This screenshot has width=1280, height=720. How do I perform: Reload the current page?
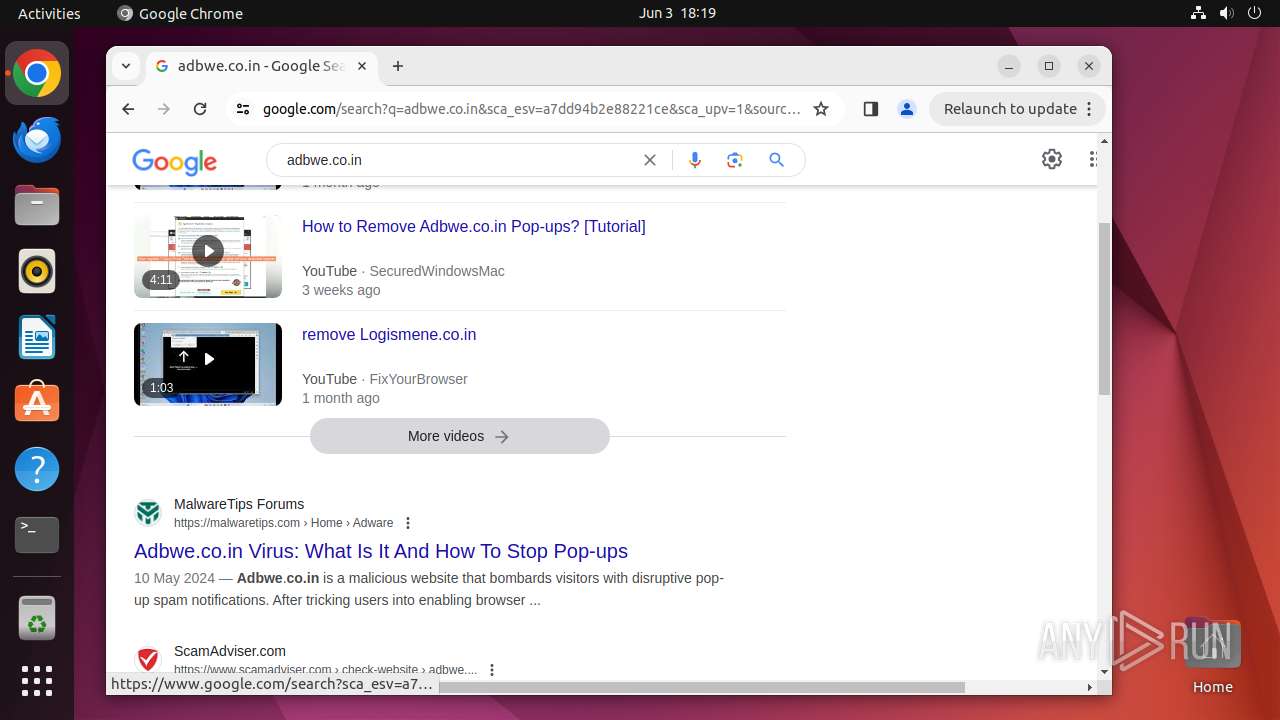tap(200, 109)
